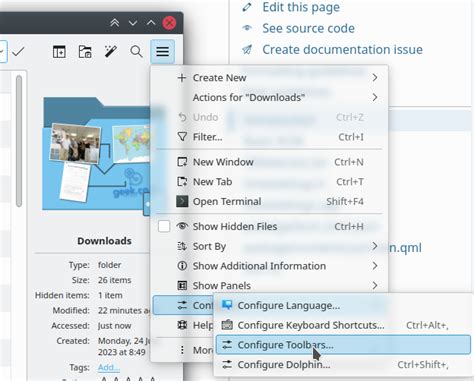The width and height of the screenshot is (474, 381).
Task: Click the paper plane documentation issue icon
Action: tap(247, 50)
